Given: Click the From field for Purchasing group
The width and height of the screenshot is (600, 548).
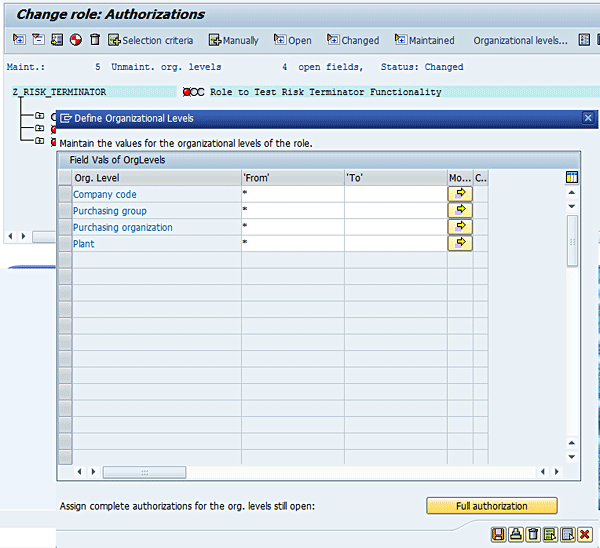Looking at the screenshot, I should coord(293,210).
